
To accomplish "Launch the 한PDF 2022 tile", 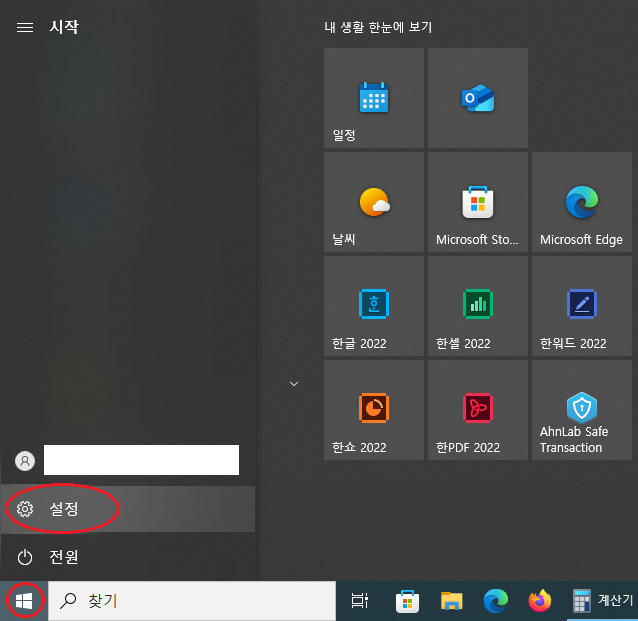I will tap(478, 410).
